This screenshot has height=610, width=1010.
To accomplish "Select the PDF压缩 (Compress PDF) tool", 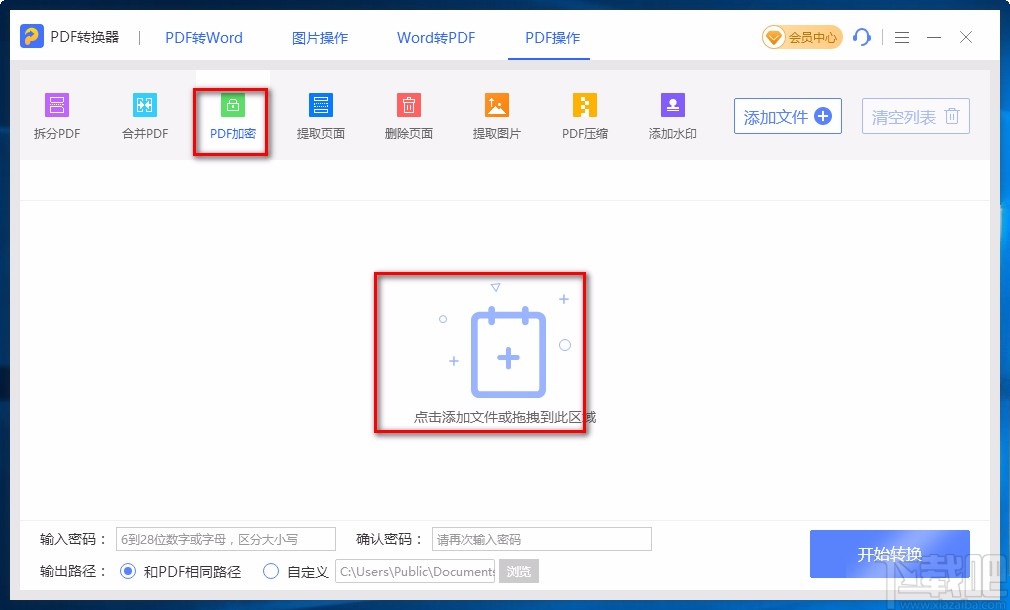I will point(584,115).
